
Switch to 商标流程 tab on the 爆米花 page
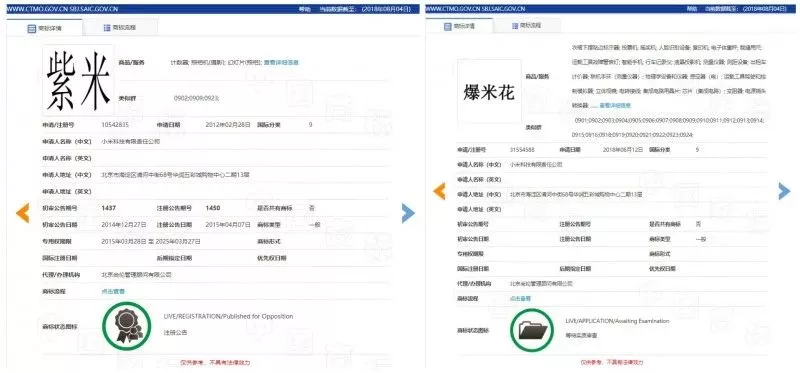click(526, 25)
